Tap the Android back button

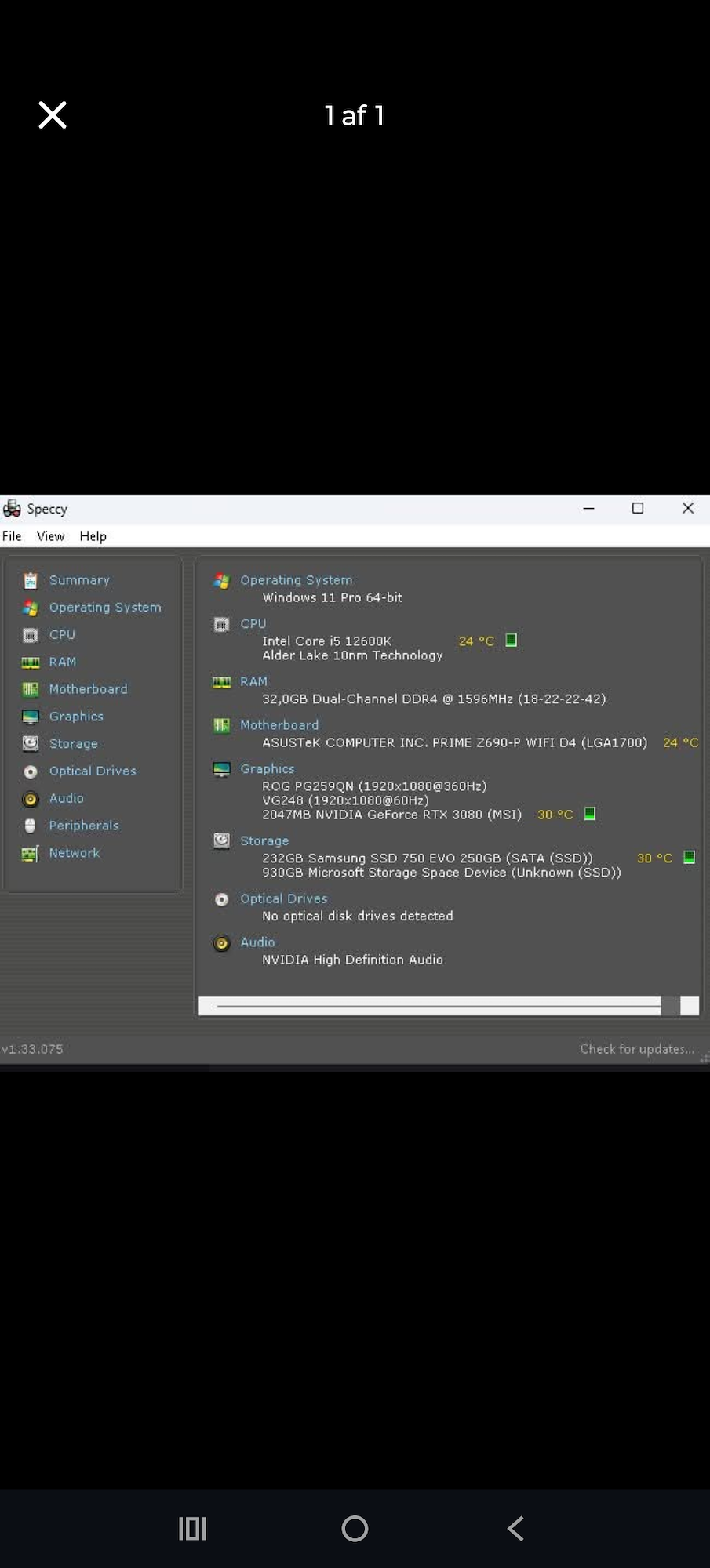[x=516, y=1528]
